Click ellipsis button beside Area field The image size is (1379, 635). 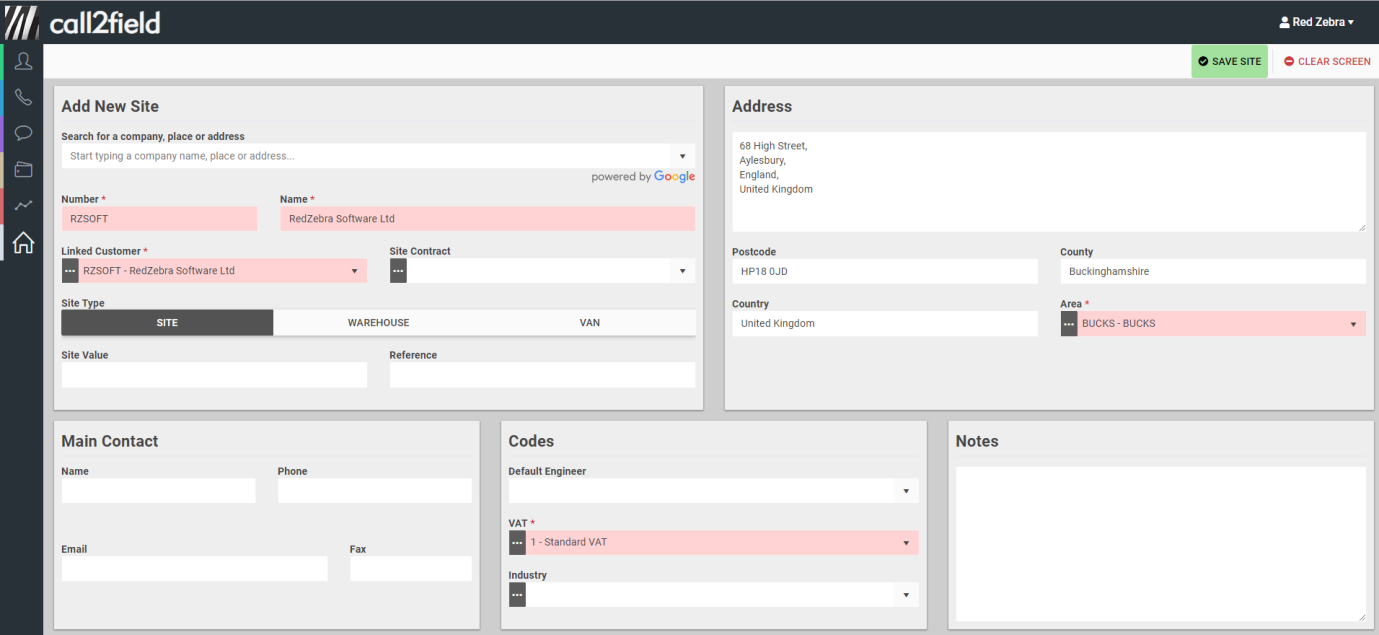(x=1069, y=324)
